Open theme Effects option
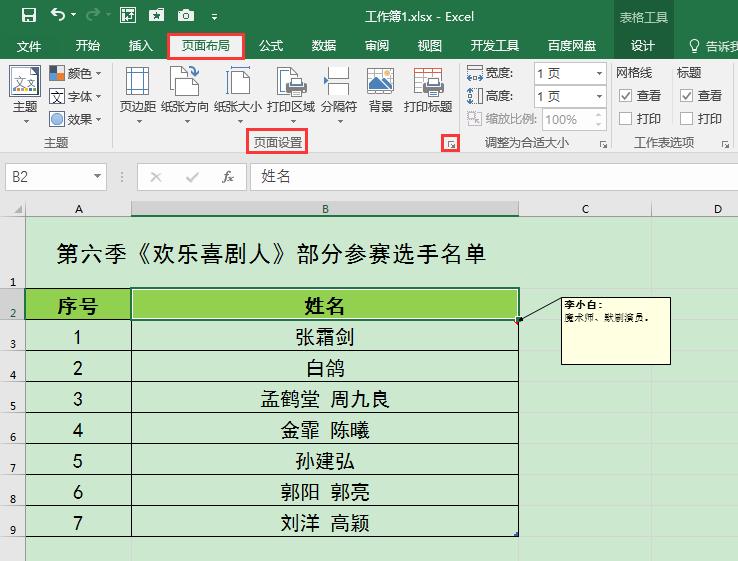 pos(75,119)
